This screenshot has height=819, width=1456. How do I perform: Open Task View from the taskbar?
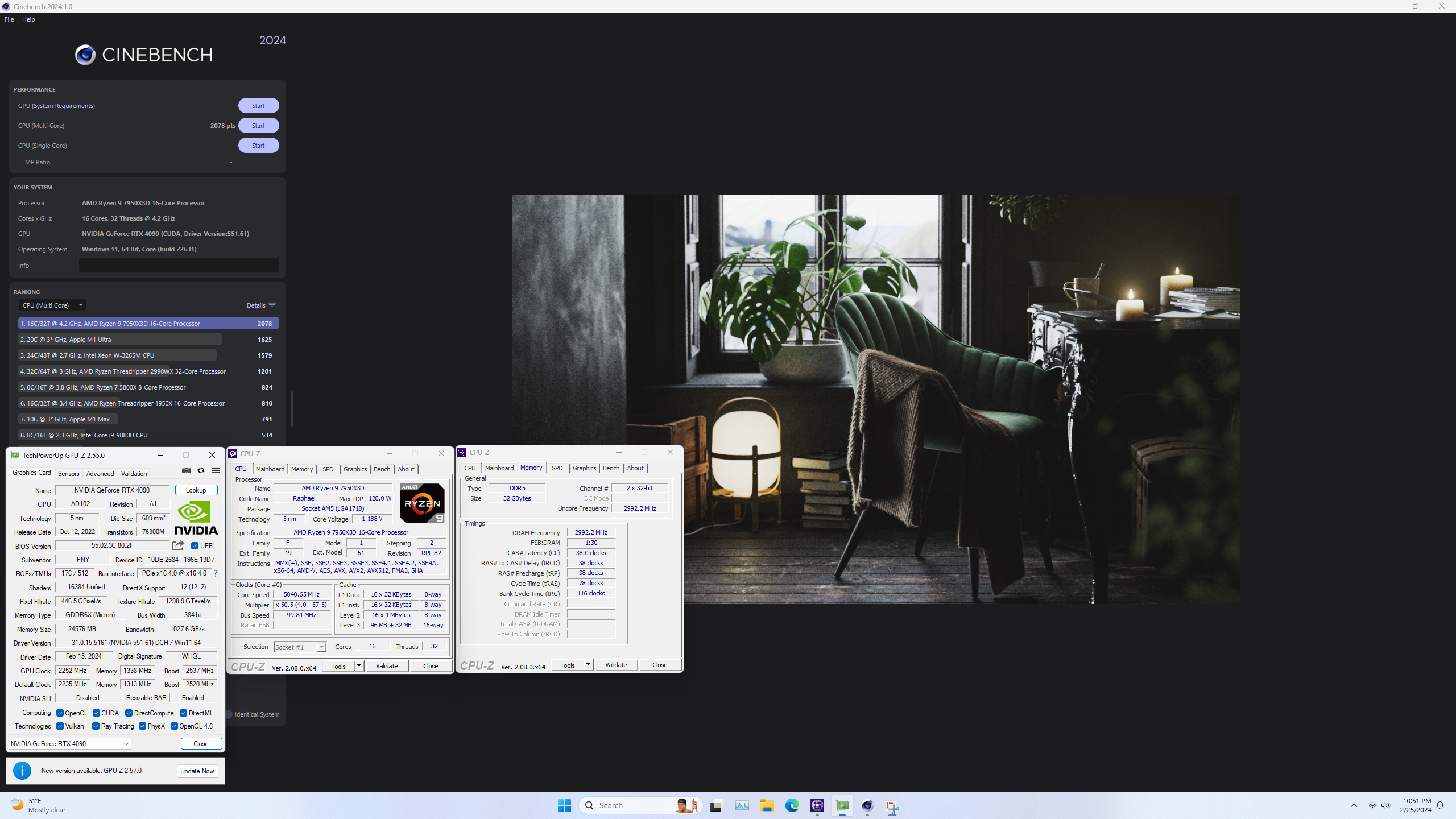(x=716, y=805)
